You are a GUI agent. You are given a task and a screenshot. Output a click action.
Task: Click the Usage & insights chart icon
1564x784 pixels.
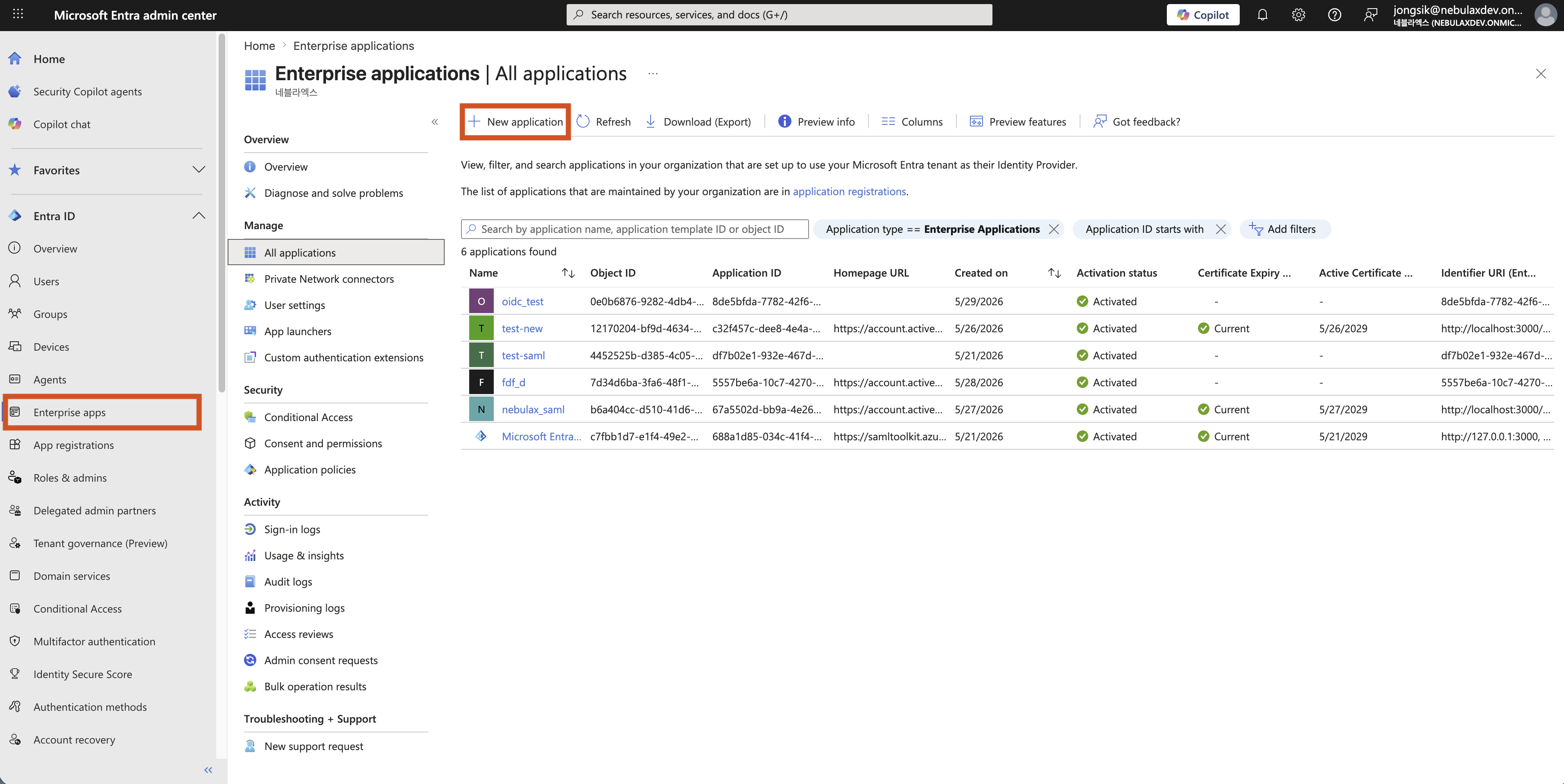250,555
